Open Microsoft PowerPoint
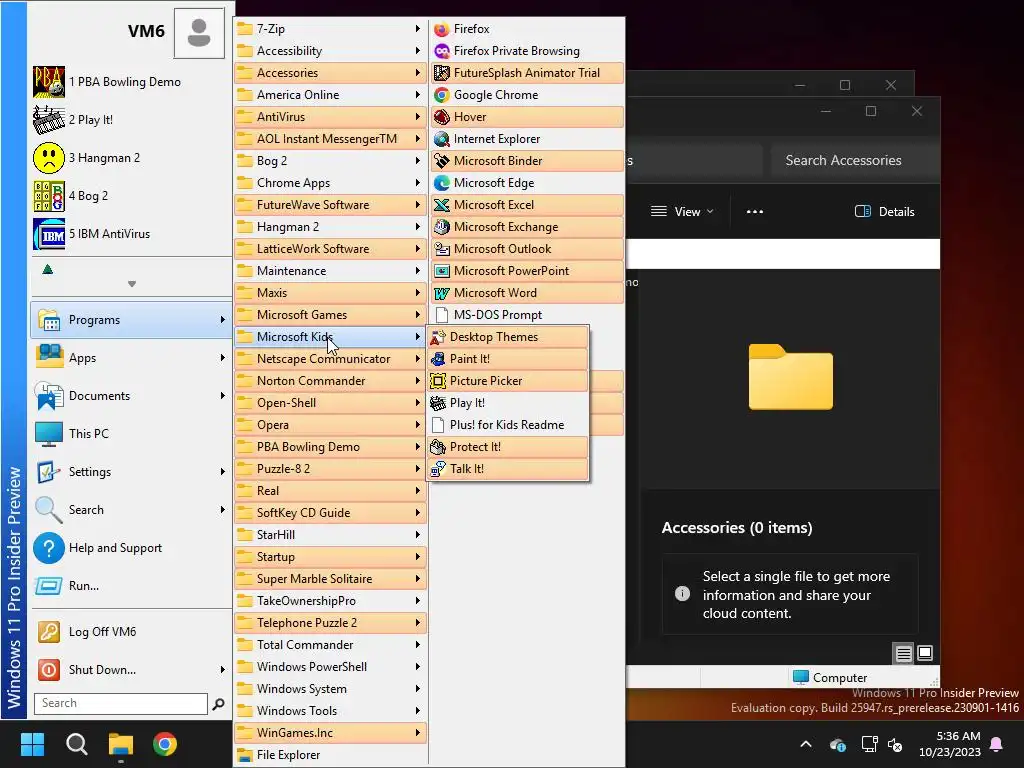Image resolution: width=1024 pixels, height=768 pixels. pyautogui.click(x=526, y=270)
